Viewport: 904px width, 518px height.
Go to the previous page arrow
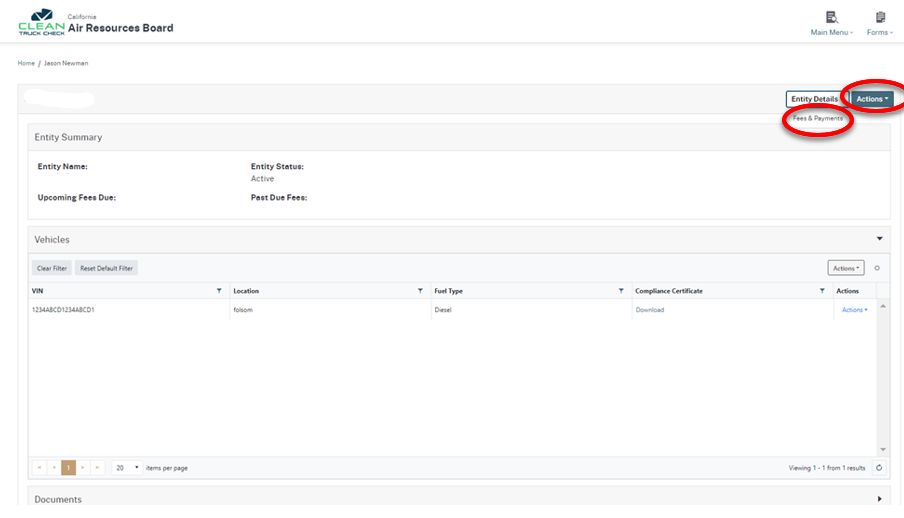(x=54, y=468)
